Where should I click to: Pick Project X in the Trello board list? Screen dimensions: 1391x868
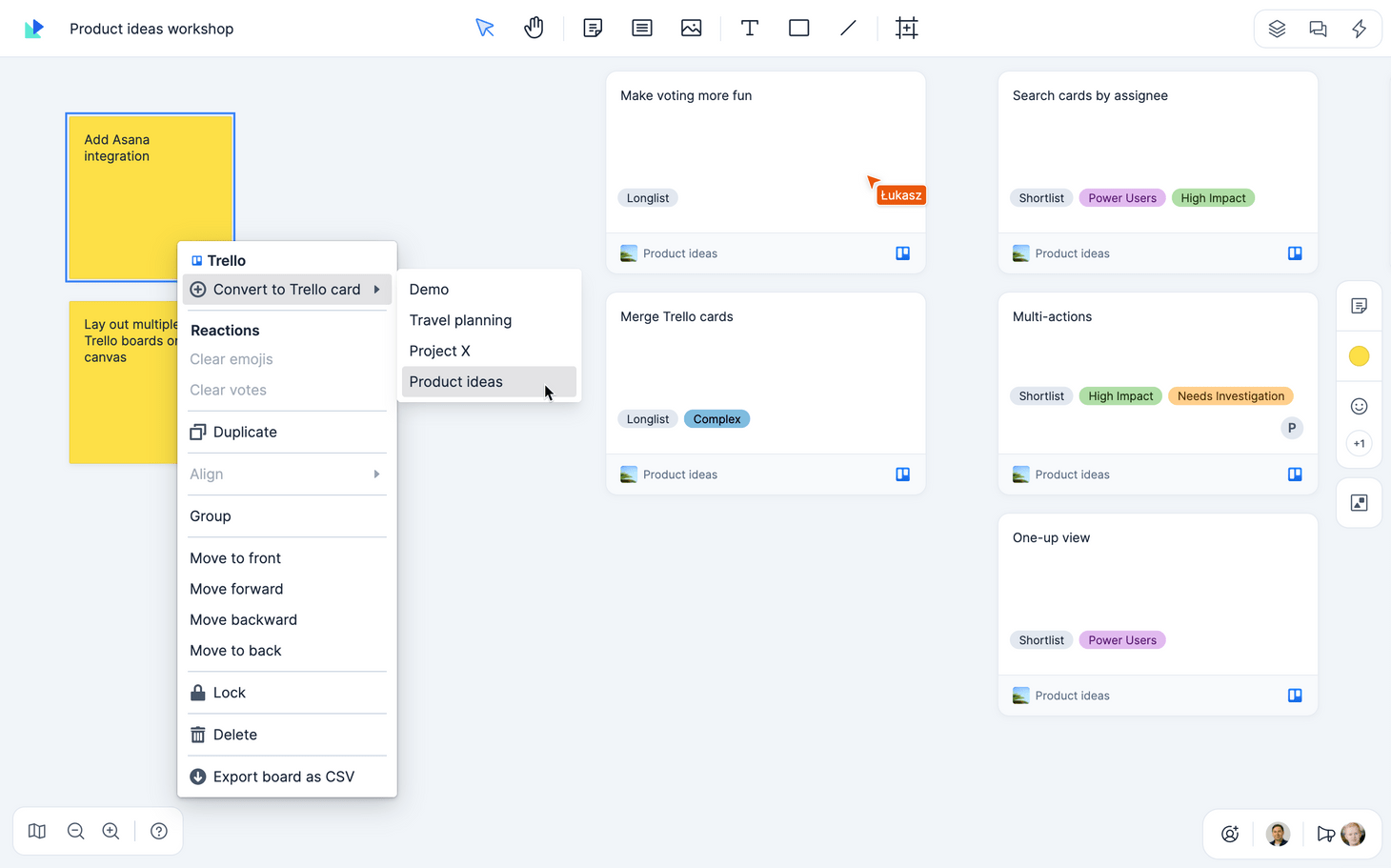(x=440, y=351)
